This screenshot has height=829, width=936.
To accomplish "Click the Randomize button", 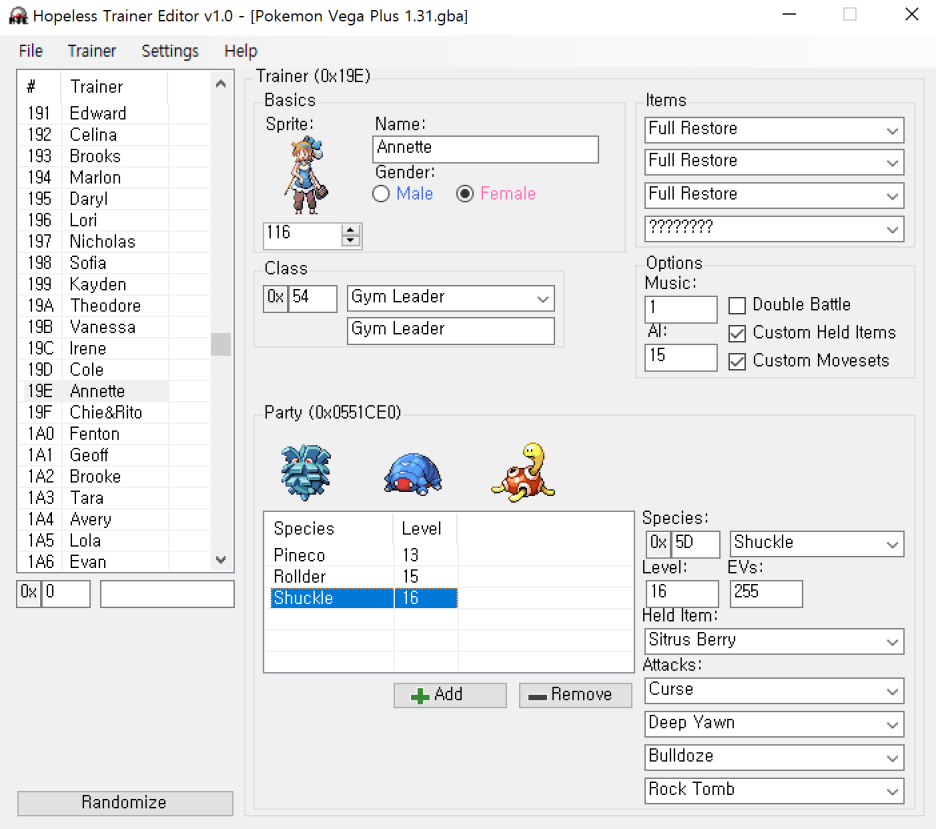I will [125, 803].
